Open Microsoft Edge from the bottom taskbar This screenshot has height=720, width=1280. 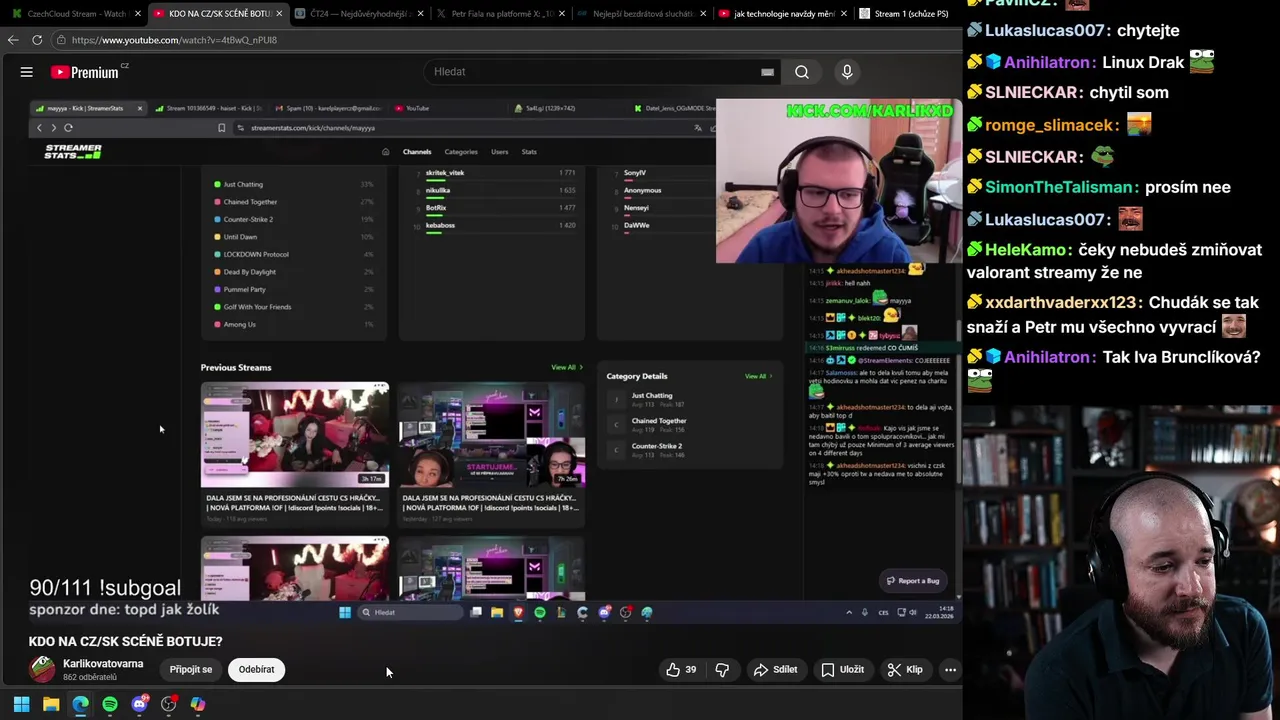click(80, 704)
